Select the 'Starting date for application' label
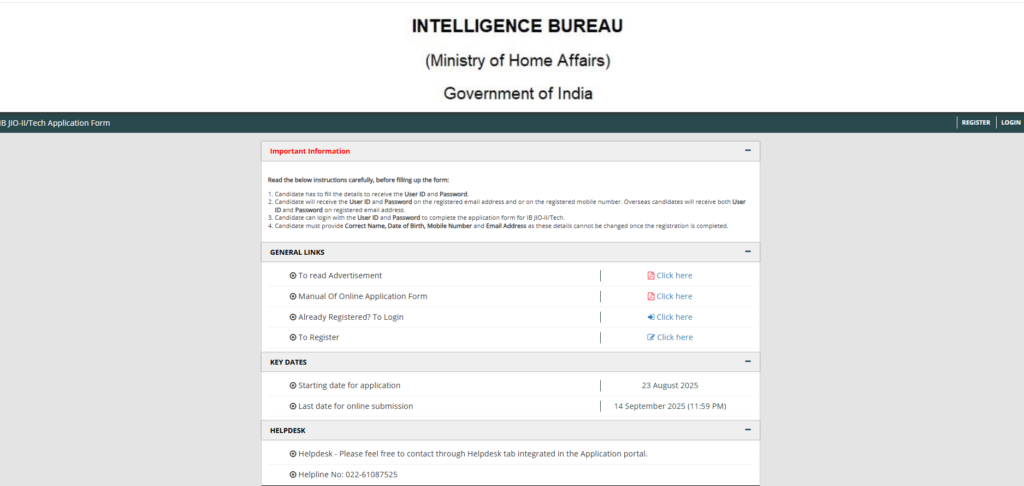 click(x=349, y=385)
